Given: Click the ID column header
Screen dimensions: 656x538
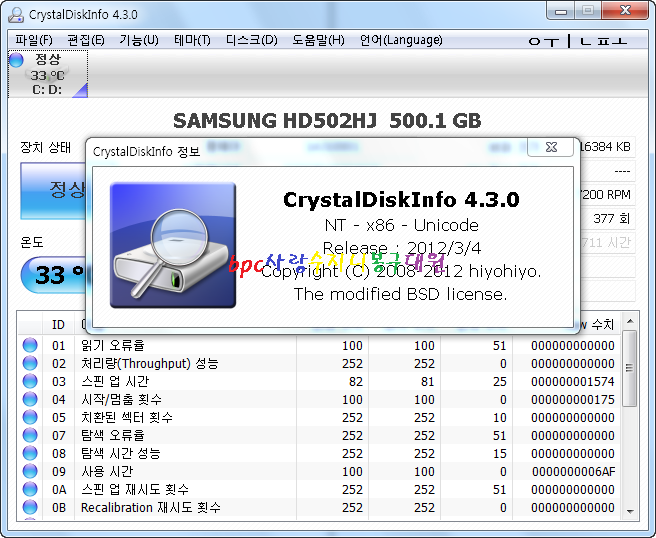Looking at the screenshot, I should pyautogui.click(x=58, y=324).
